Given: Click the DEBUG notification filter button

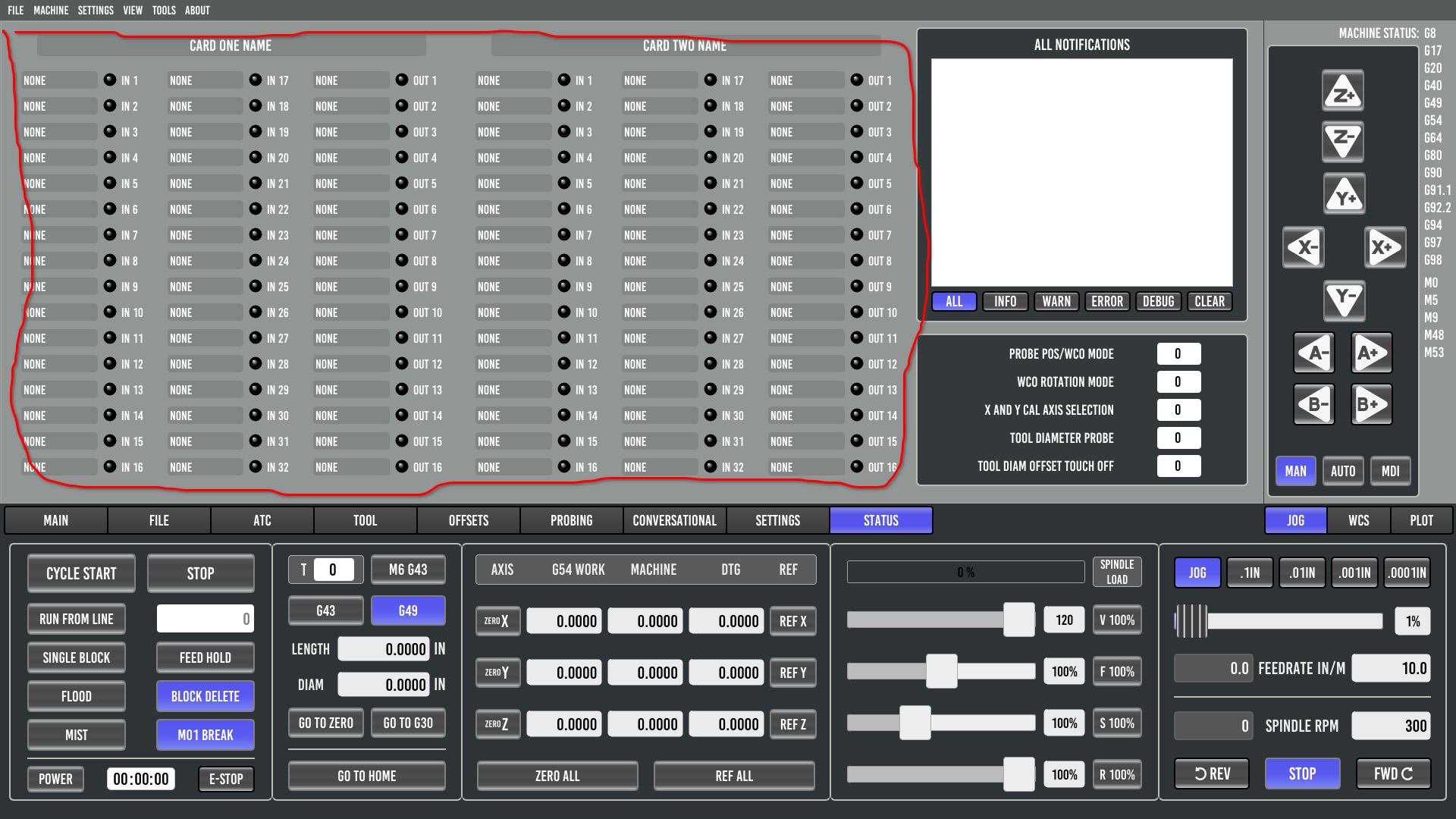Looking at the screenshot, I should pos(1158,301).
